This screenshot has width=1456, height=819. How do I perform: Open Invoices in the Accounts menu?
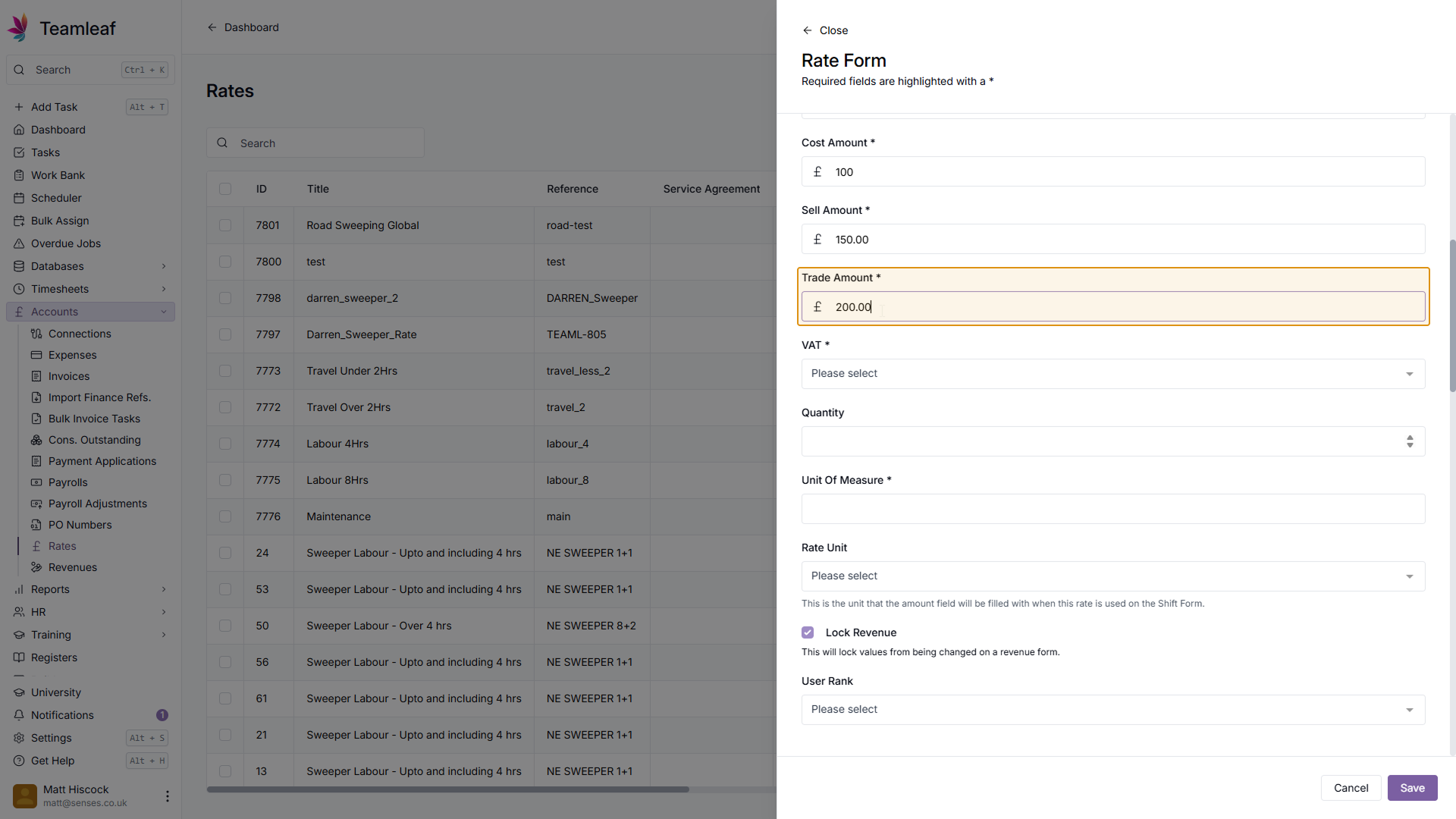pos(68,376)
